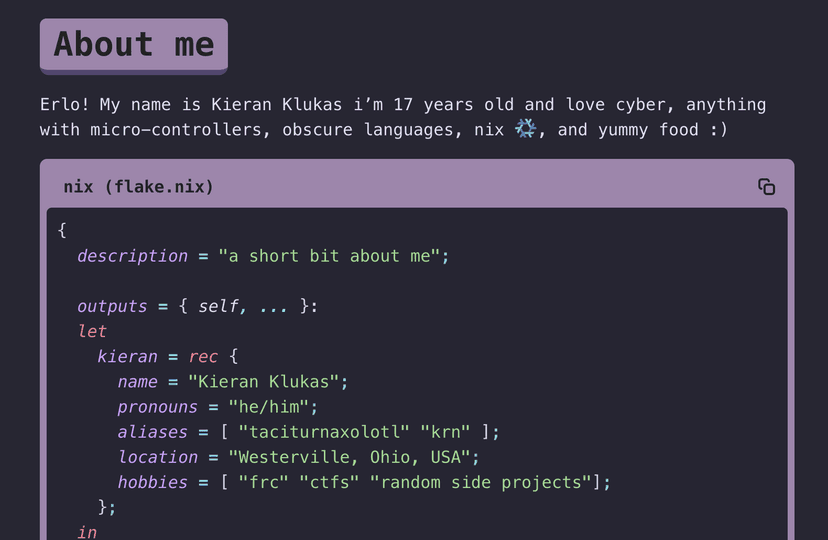Click the pronouns attribute name
Screen dimensions: 828x540
[x=158, y=407]
